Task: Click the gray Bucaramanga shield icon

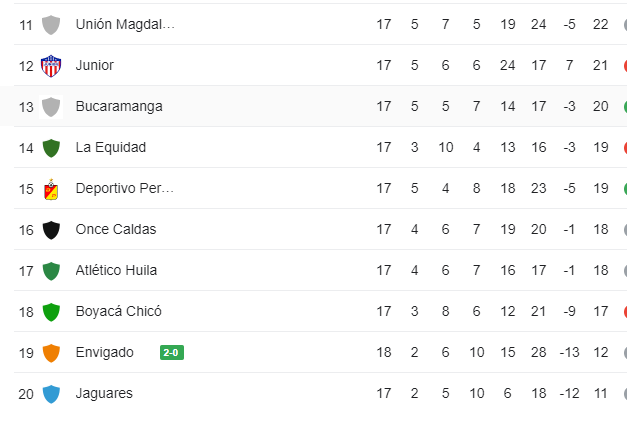Action: (x=51, y=107)
